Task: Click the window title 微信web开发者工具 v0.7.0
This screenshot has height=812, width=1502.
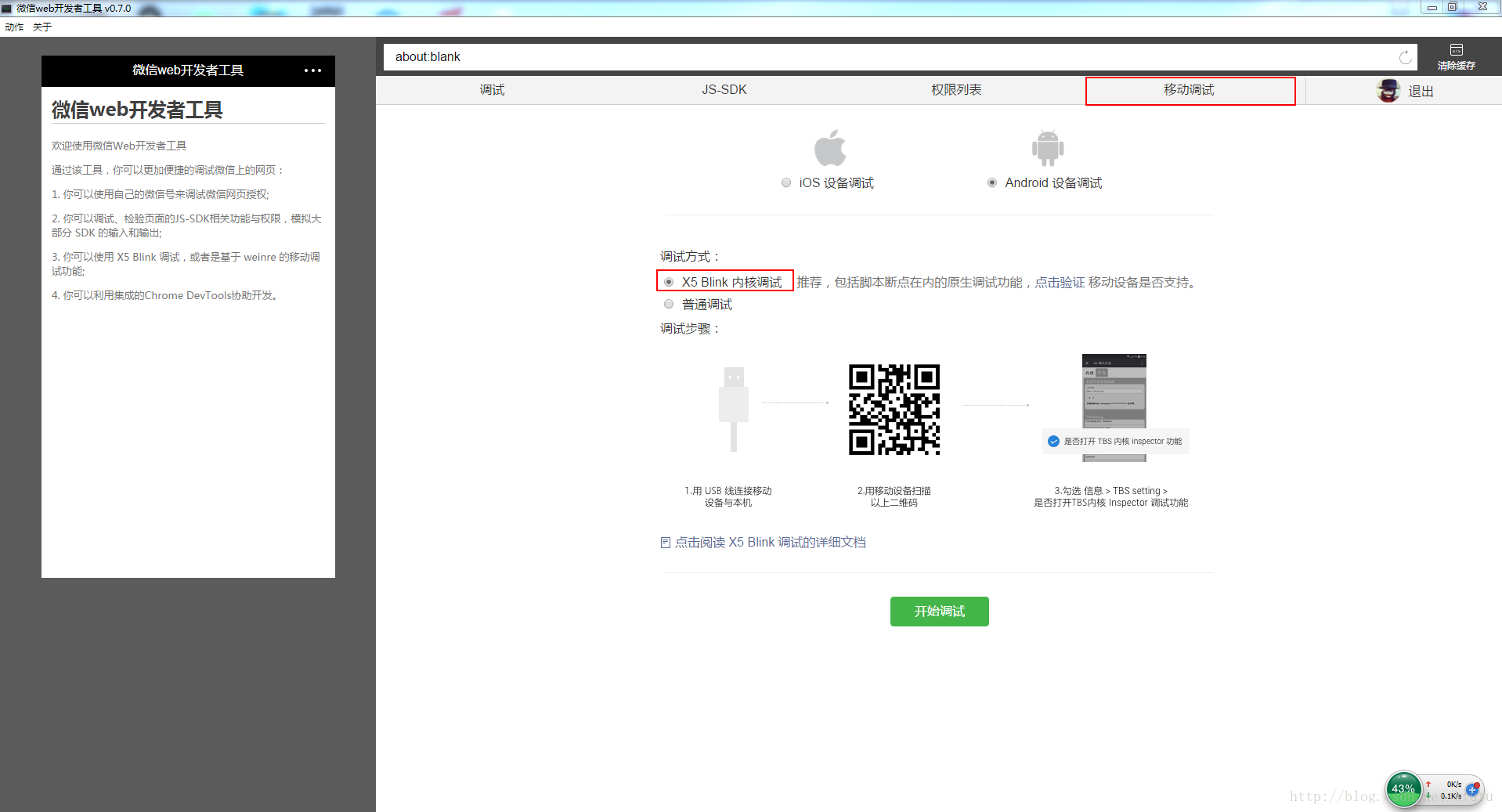Action: point(74,9)
